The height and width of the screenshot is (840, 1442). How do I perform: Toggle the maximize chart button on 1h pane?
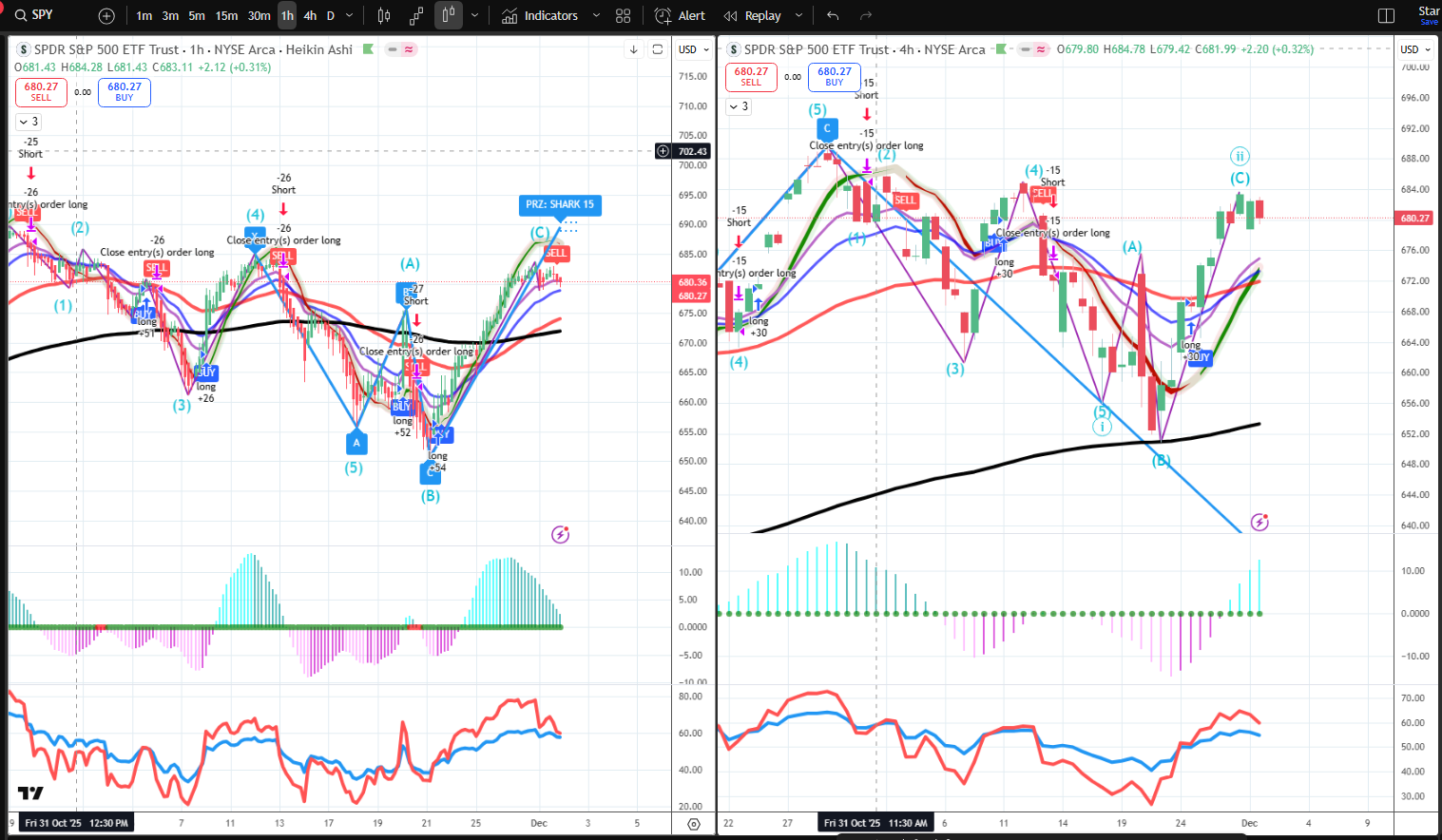[x=657, y=49]
